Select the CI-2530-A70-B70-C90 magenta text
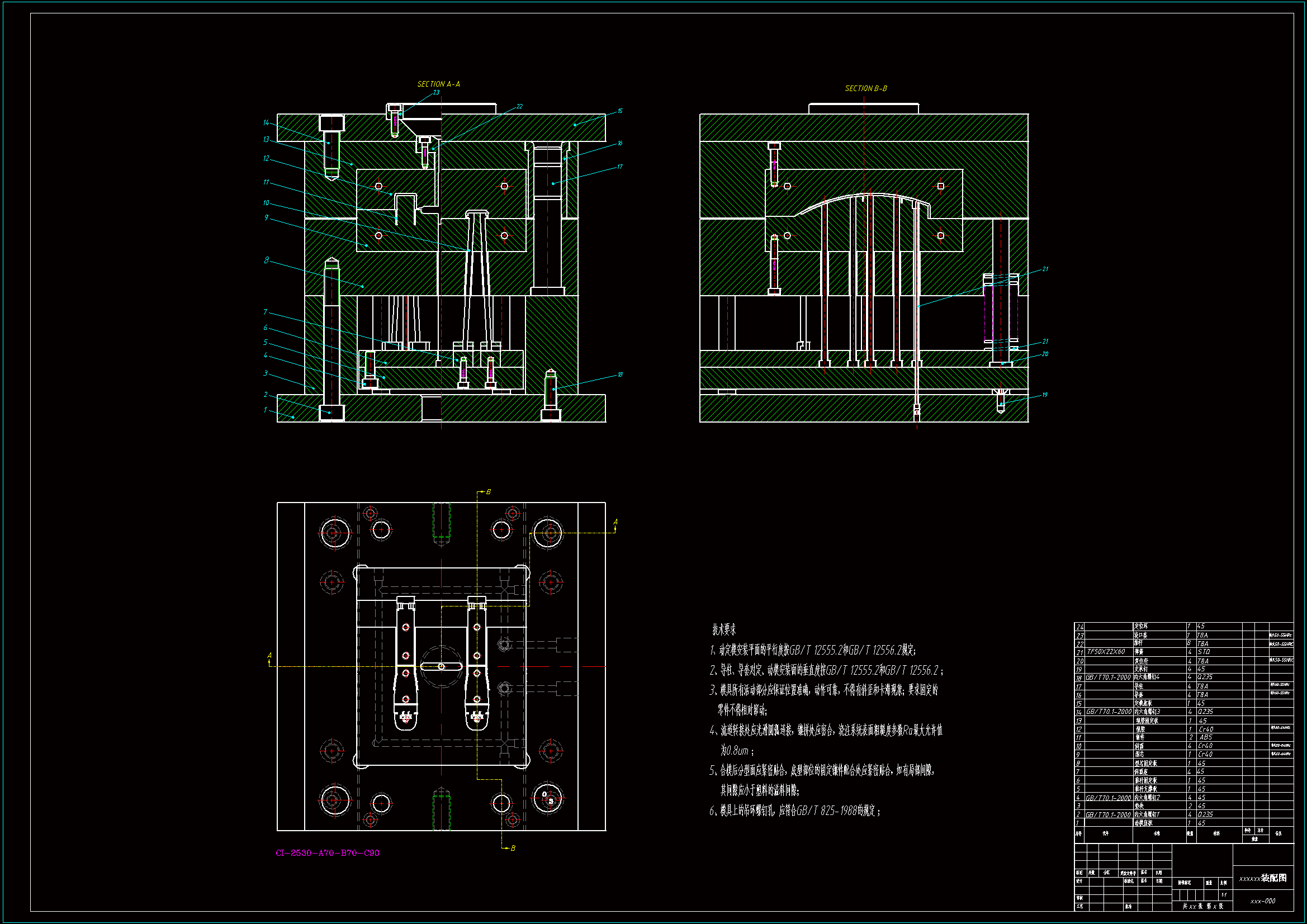 point(328,853)
